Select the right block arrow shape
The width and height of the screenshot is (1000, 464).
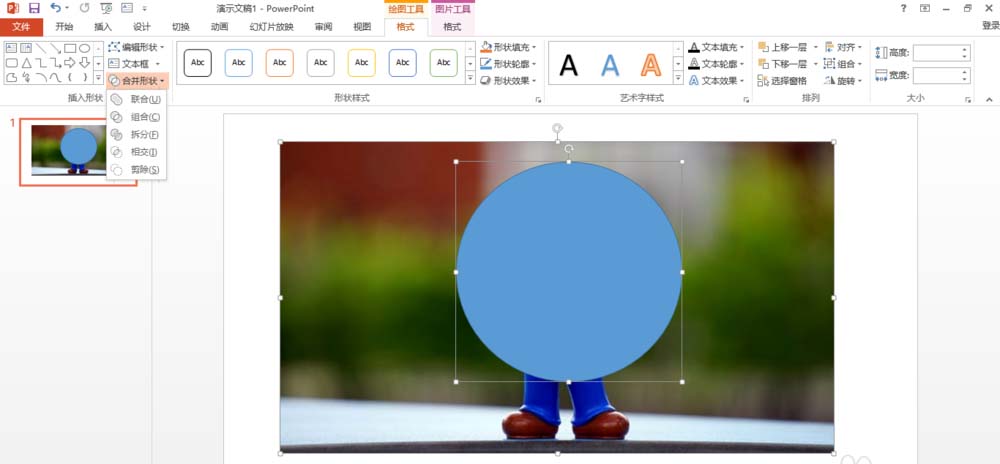click(70, 63)
